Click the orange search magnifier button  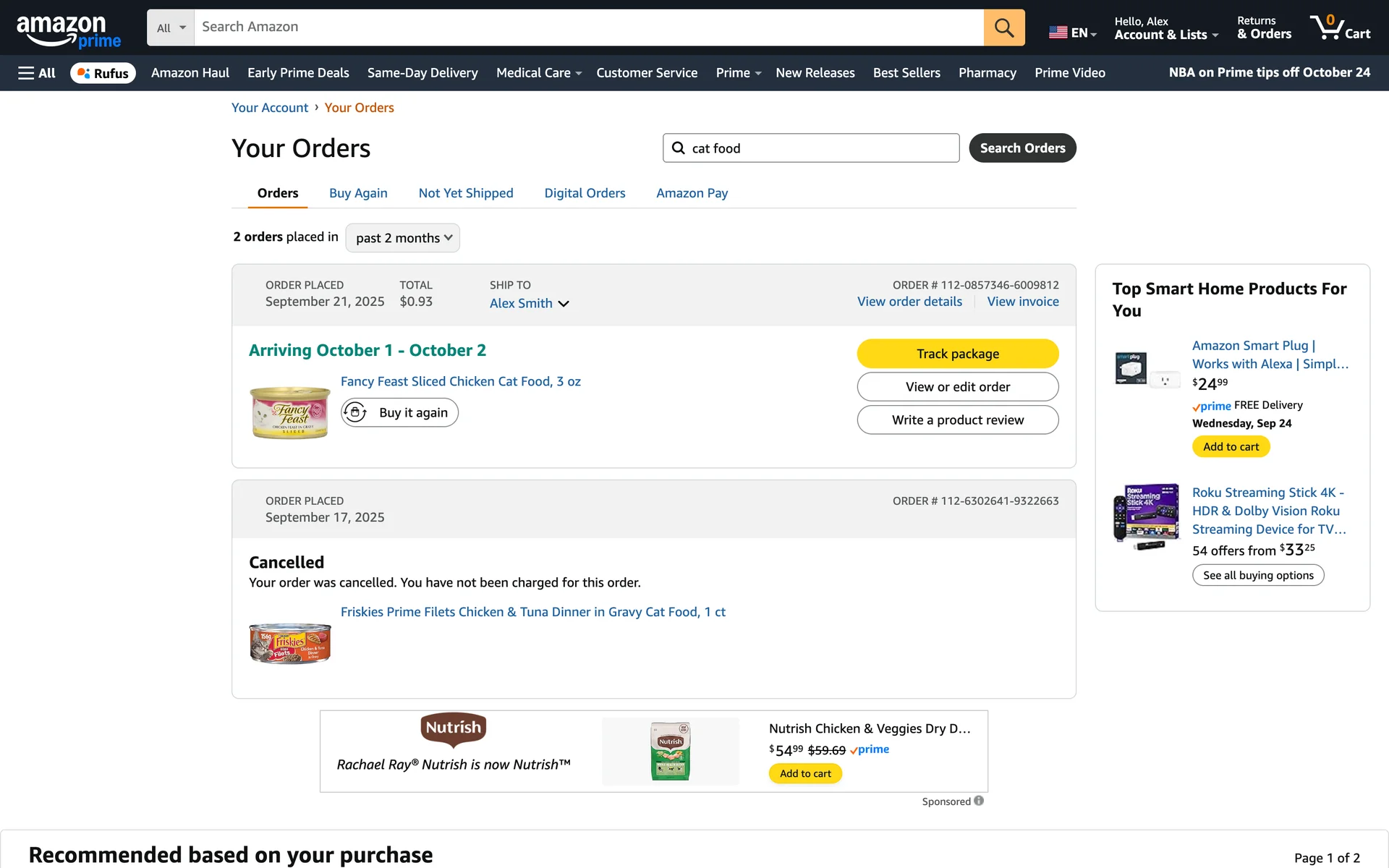1003,27
